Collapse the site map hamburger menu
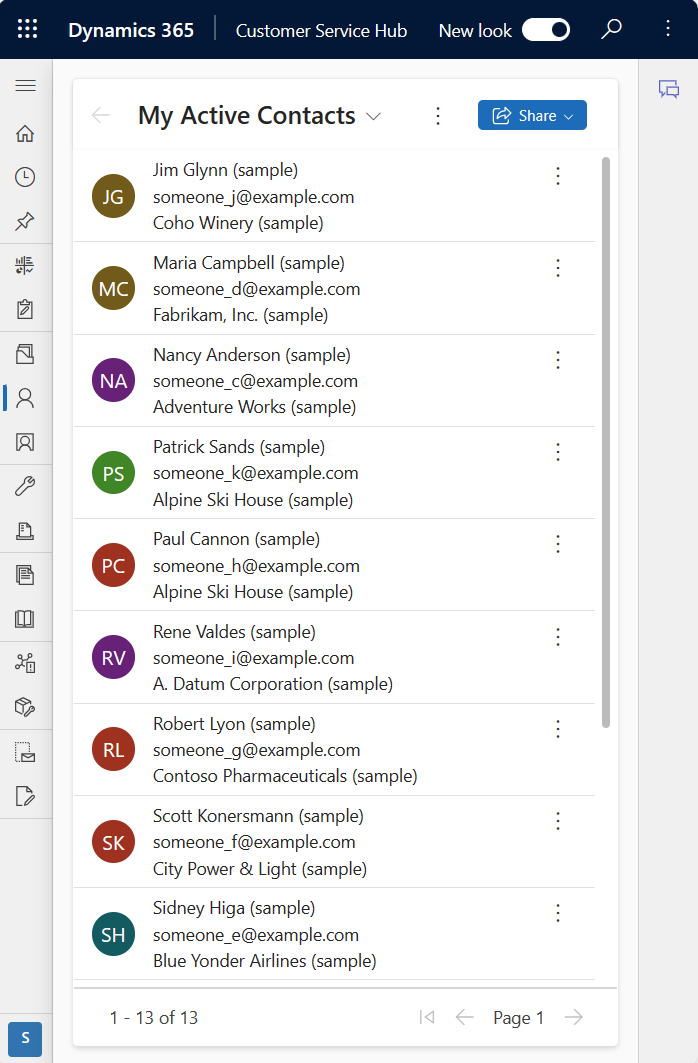 pos(25,85)
